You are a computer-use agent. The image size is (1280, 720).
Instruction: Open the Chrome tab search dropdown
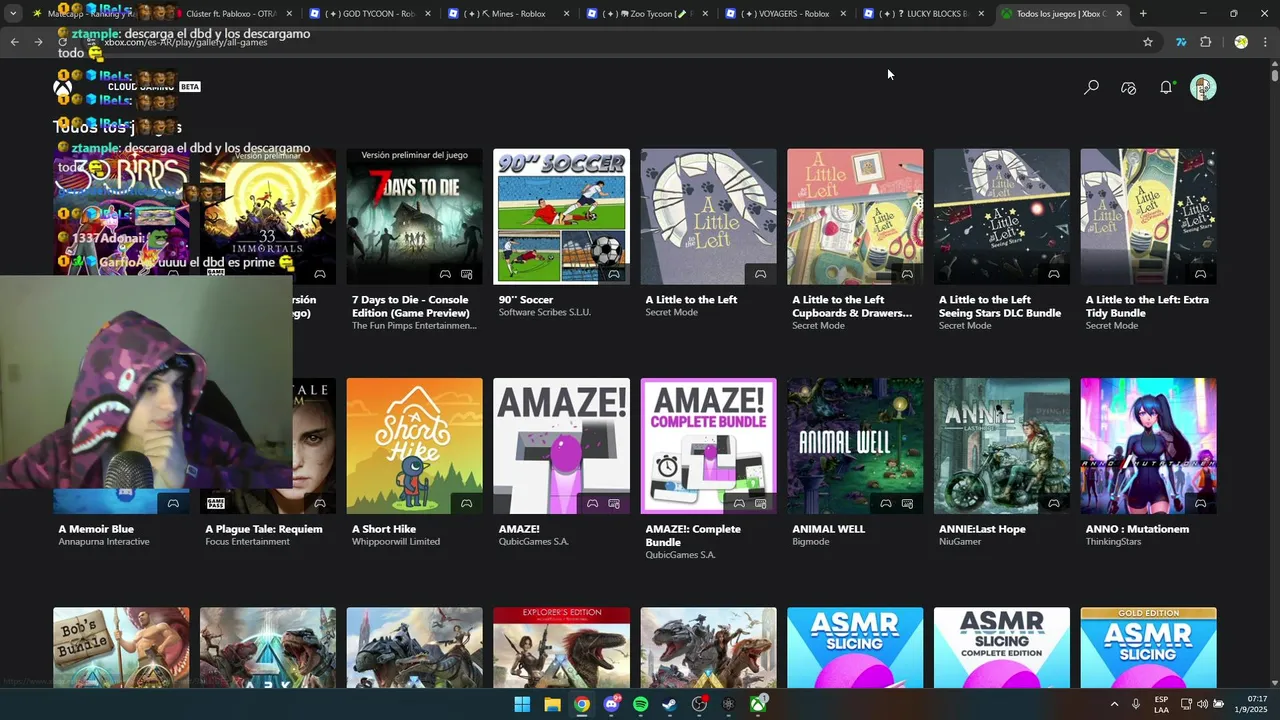[13, 14]
